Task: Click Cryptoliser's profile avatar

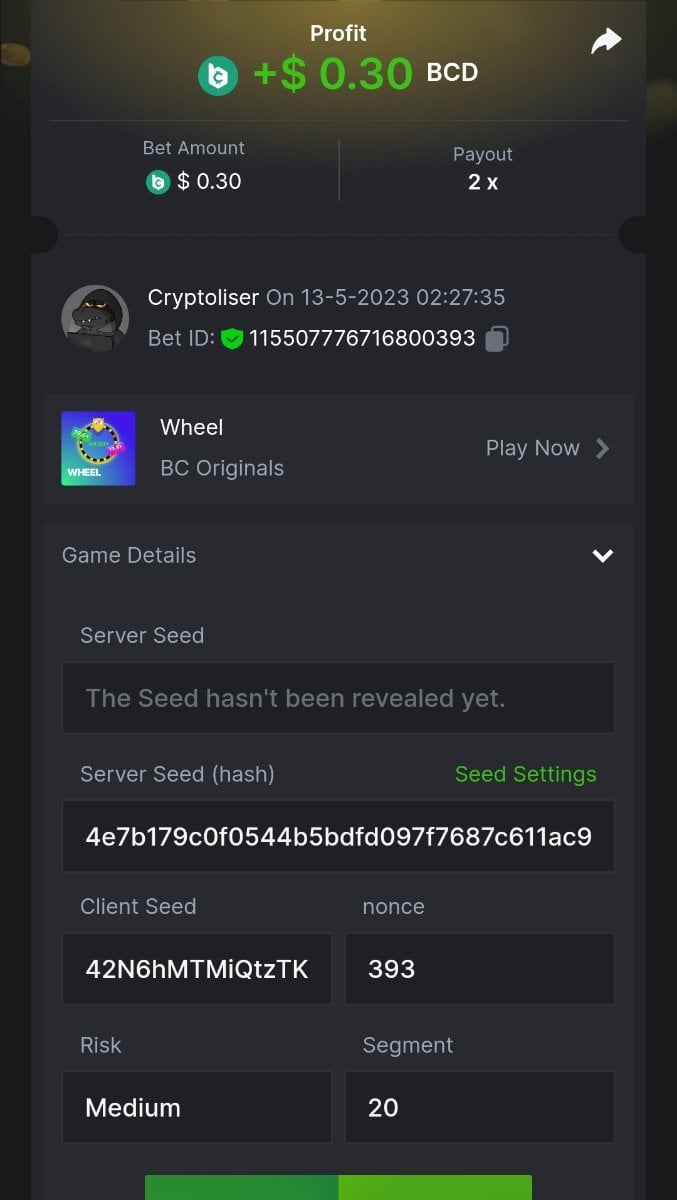Action: [95, 319]
